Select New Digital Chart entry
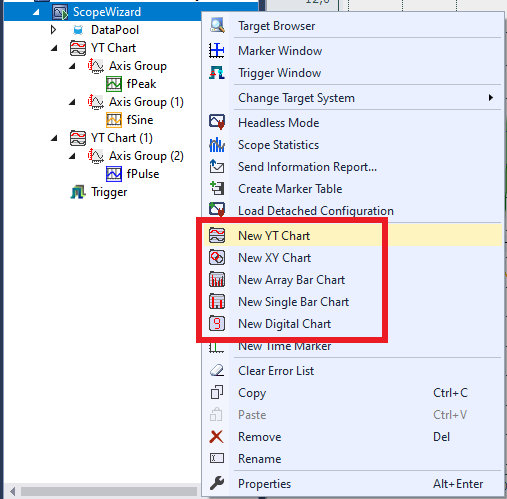 click(x=353, y=323)
